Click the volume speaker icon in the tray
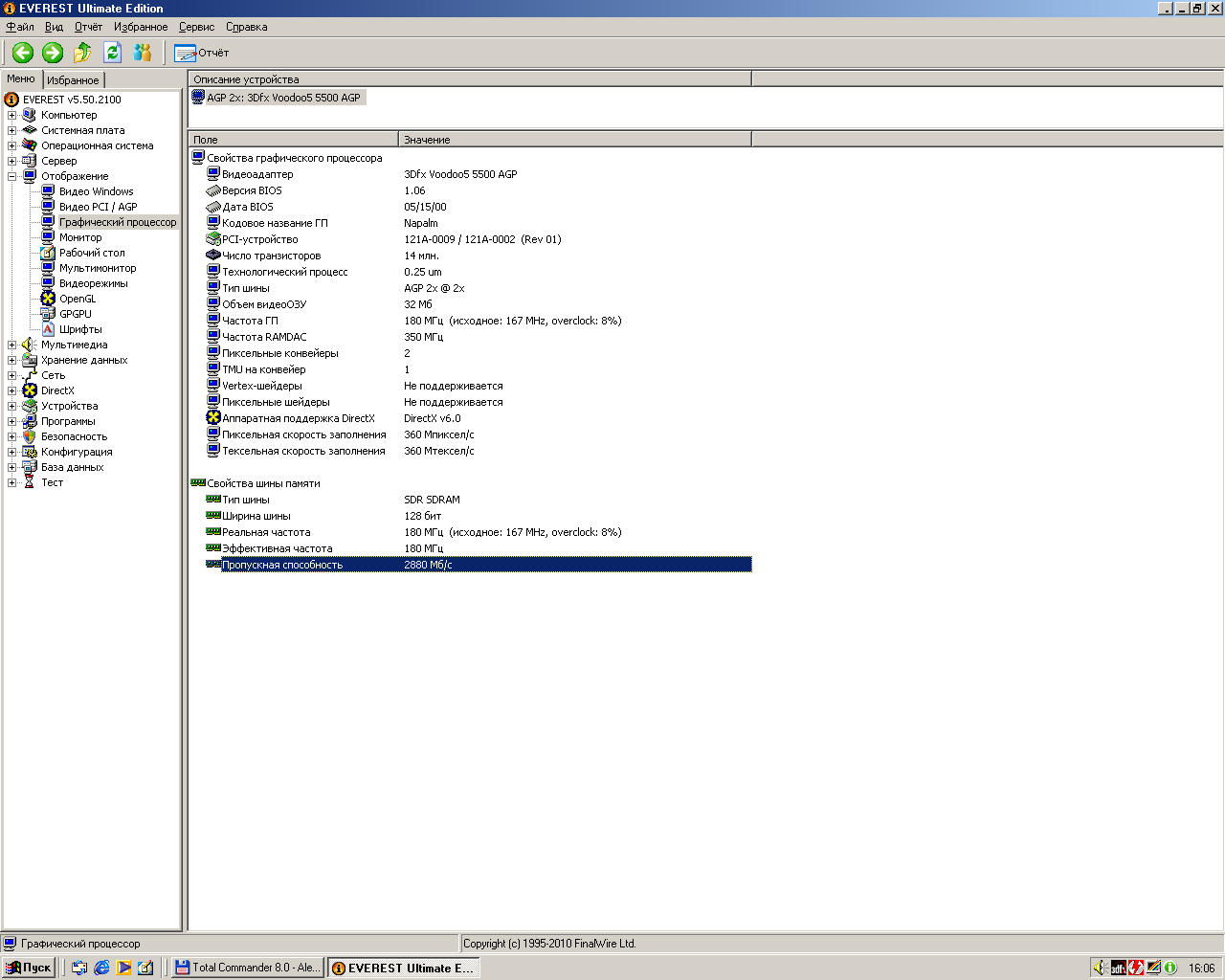This screenshot has width=1225, height=980. pyautogui.click(x=1101, y=968)
